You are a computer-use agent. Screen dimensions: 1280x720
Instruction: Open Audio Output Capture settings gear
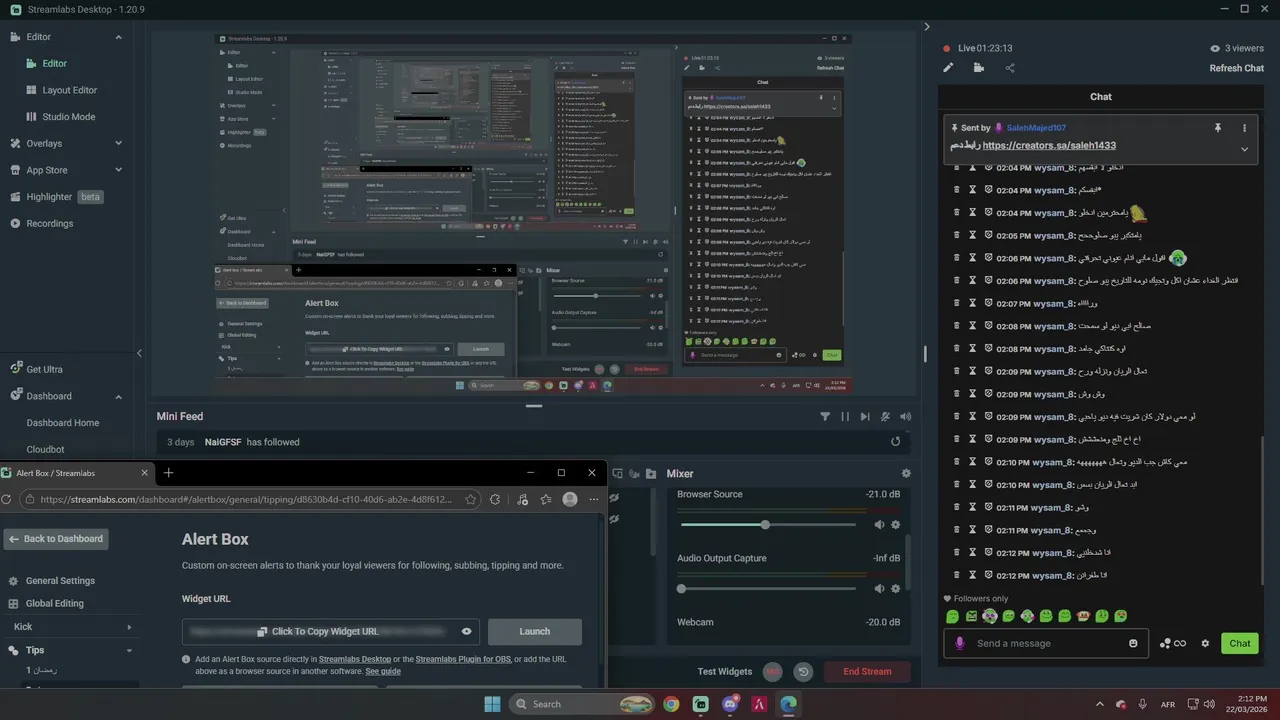pos(895,589)
